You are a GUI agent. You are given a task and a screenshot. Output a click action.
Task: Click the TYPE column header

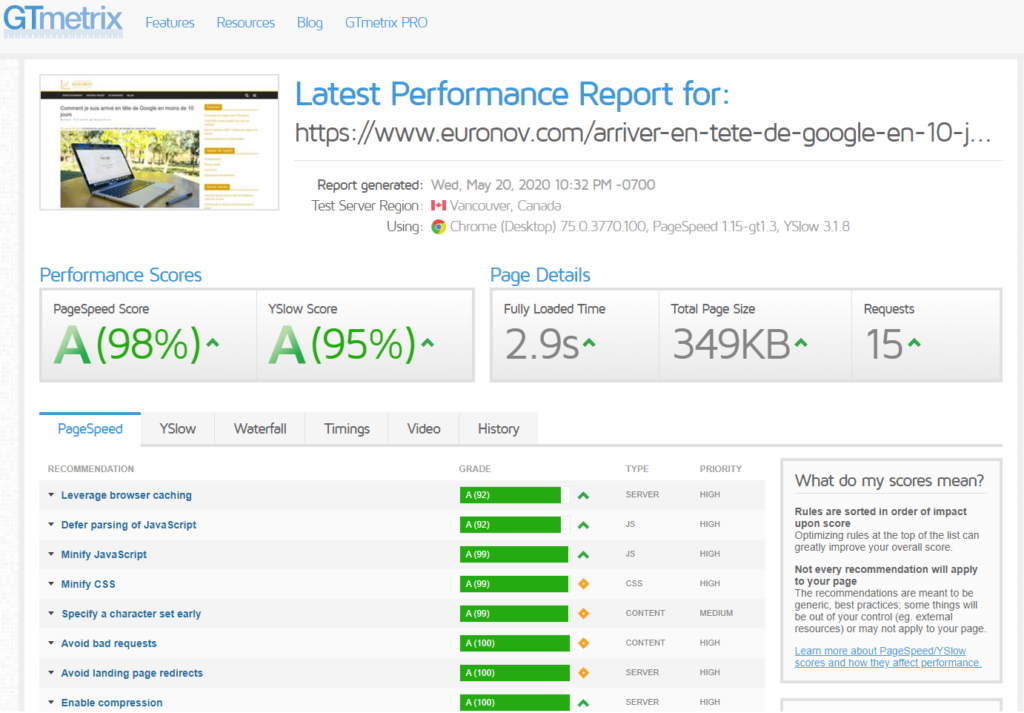pyautogui.click(x=637, y=469)
